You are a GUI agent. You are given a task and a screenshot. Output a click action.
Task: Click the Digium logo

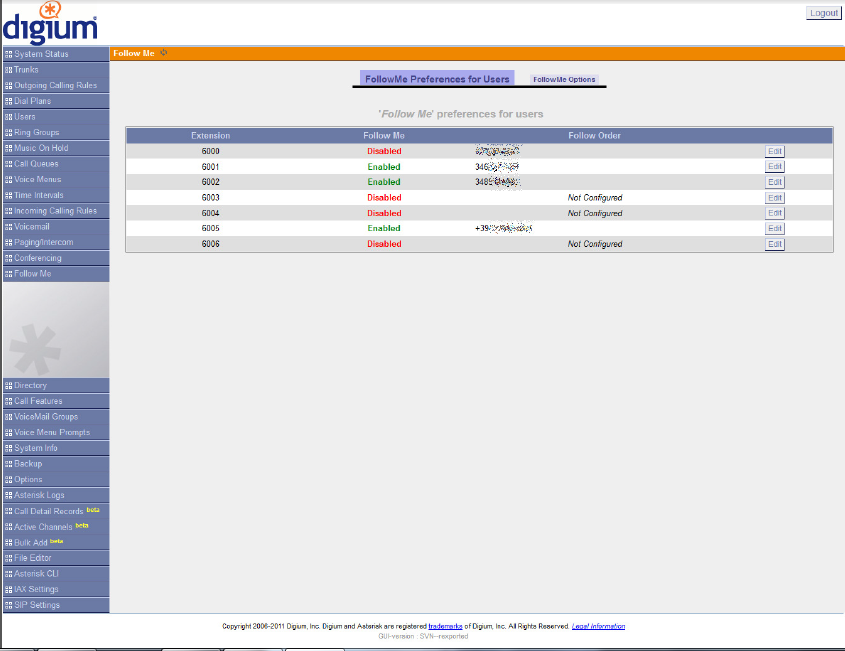(x=50, y=23)
